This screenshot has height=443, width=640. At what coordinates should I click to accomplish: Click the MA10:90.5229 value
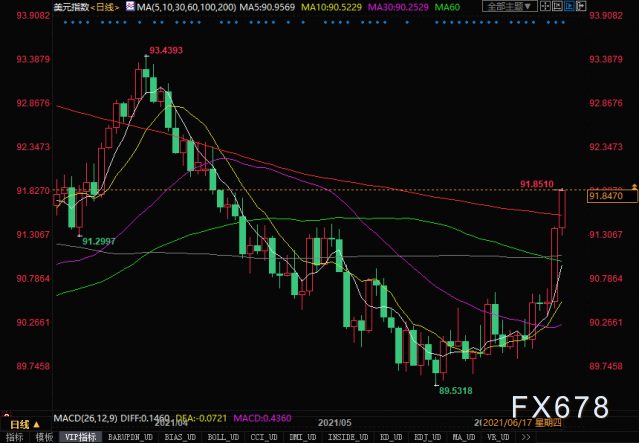click(331, 7)
